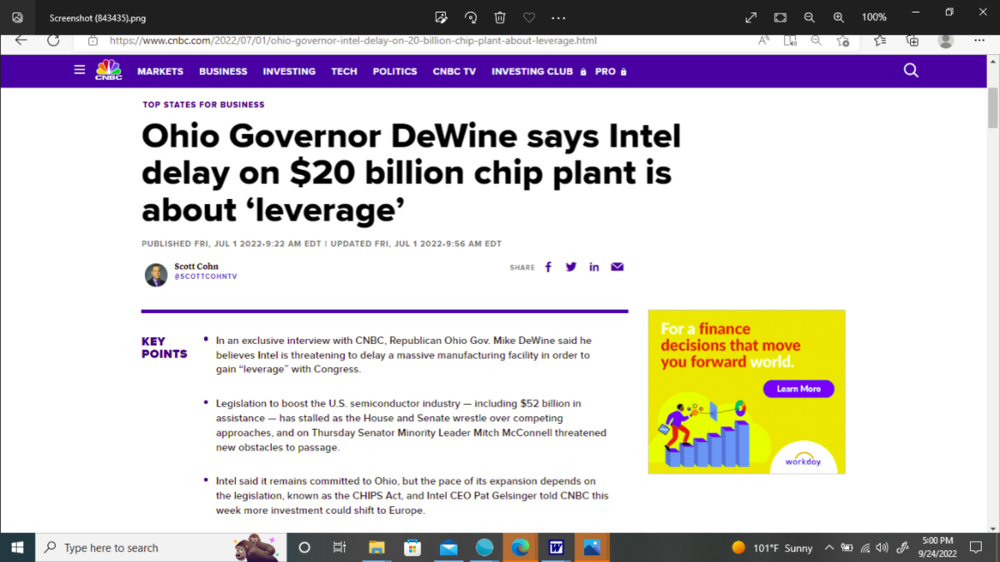The width and height of the screenshot is (1000, 562).
Task: Open Cortana circle icon on taskbar
Action: click(304, 547)
